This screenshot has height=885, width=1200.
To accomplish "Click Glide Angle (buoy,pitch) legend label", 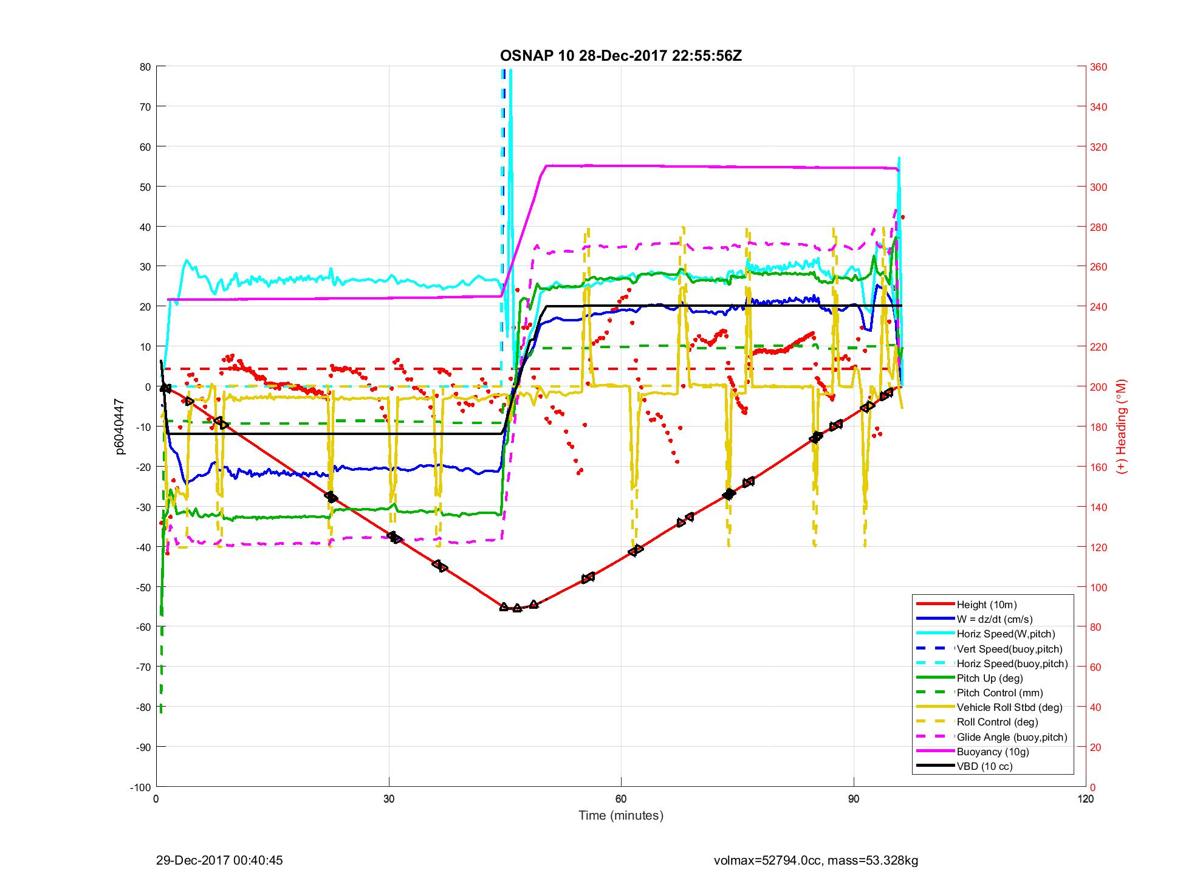I will click(x=1012, y=736).
